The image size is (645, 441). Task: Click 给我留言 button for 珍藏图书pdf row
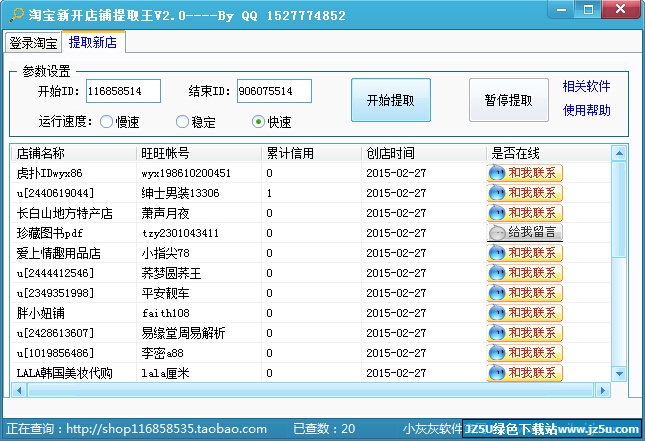pyautogui.click(x=524, y=233)
